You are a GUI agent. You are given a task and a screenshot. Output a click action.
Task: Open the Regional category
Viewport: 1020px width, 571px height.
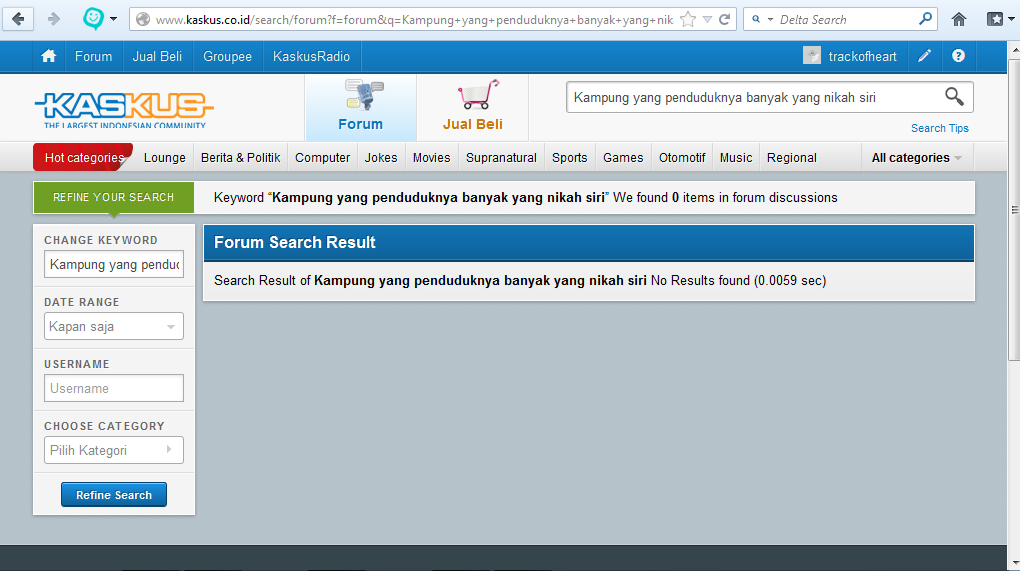(x=792, y=158)
